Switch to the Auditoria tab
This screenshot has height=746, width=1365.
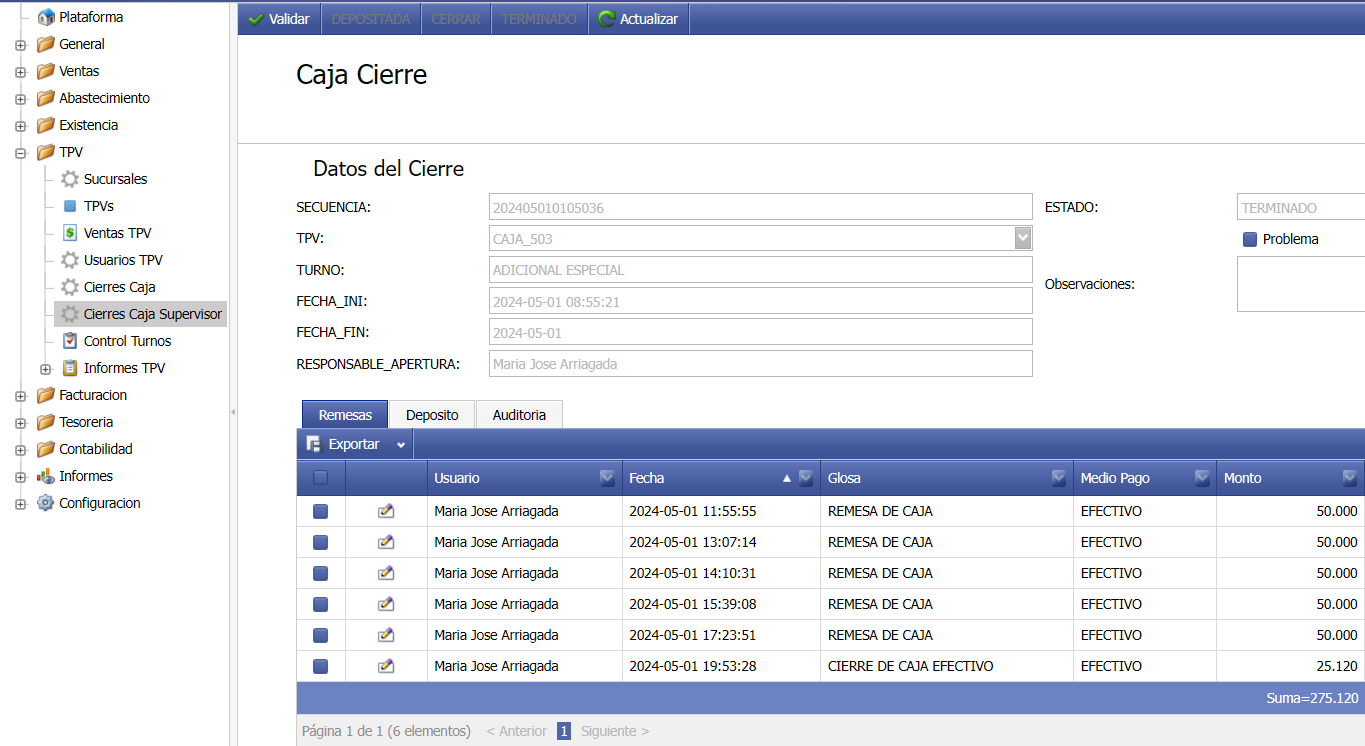coord(519,414)
